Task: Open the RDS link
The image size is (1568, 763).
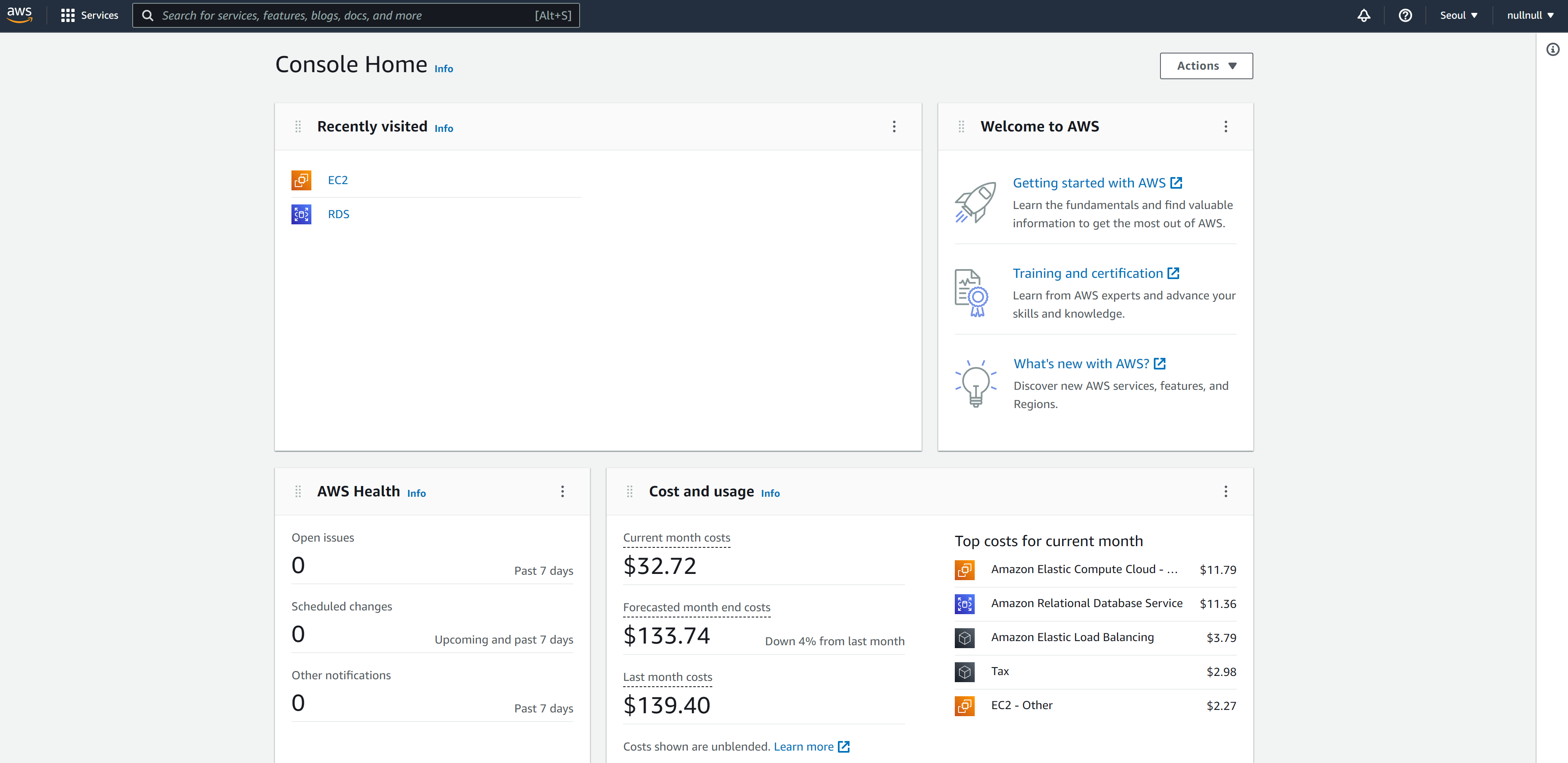Action: [x=338, y=214]
